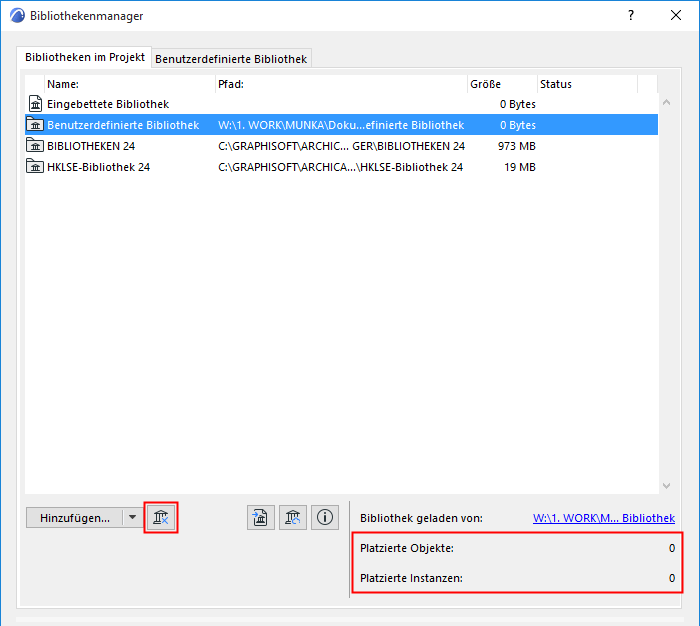
Task: Click the list scrollbar down arrow
Action: [667, 486]
